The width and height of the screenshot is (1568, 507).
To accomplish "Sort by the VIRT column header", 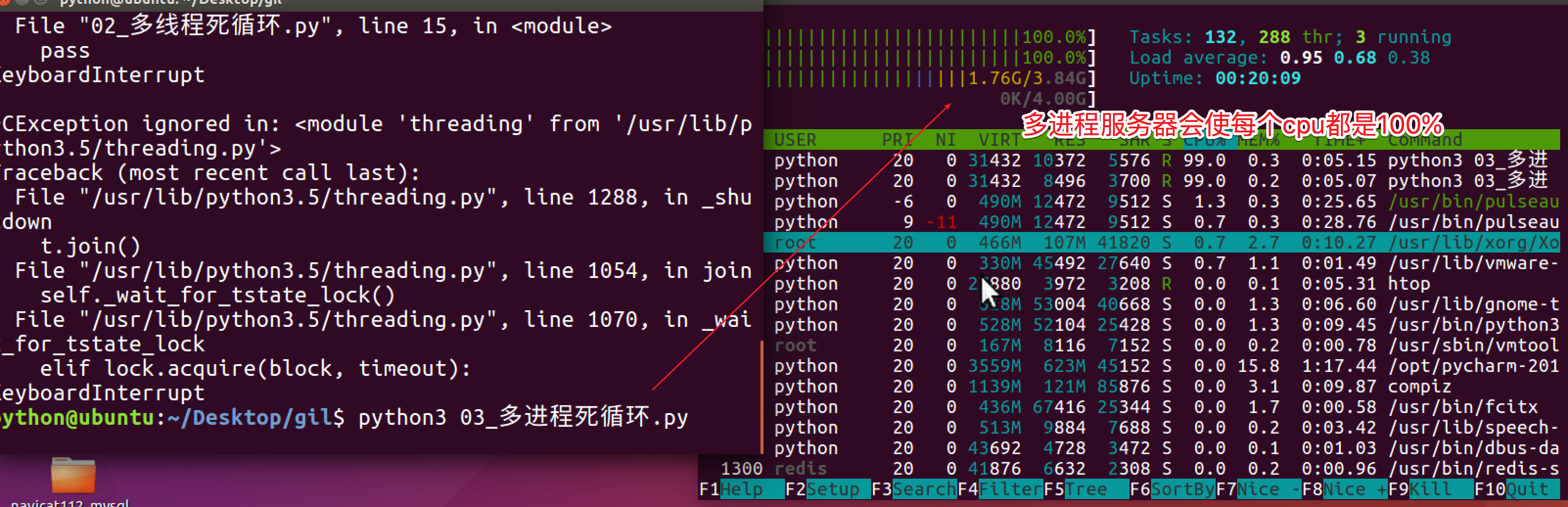I will click(999, 140).
